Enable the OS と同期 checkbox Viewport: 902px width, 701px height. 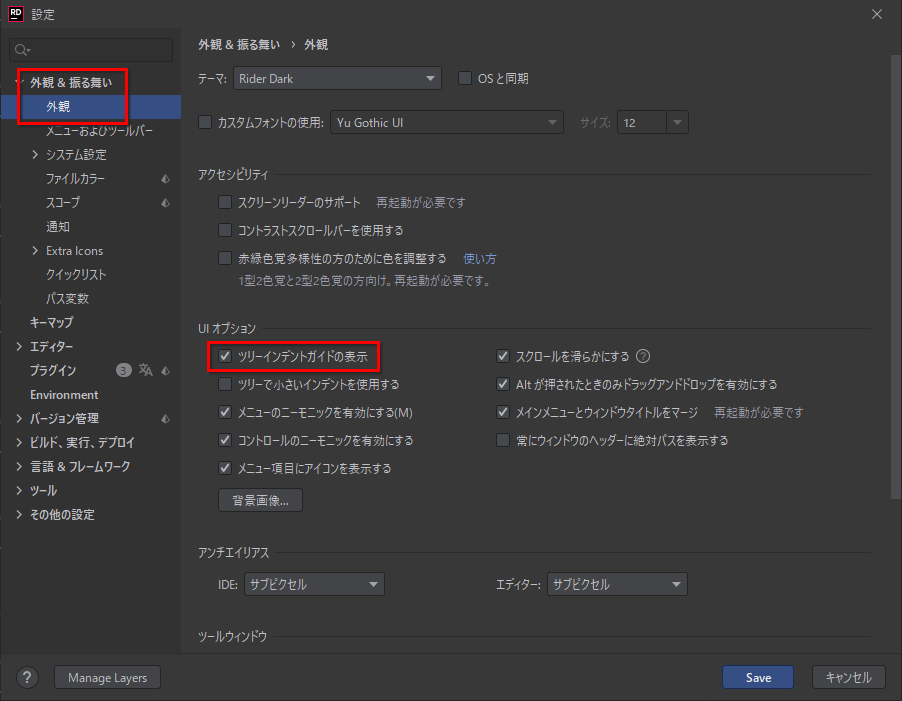pos(464,77)
